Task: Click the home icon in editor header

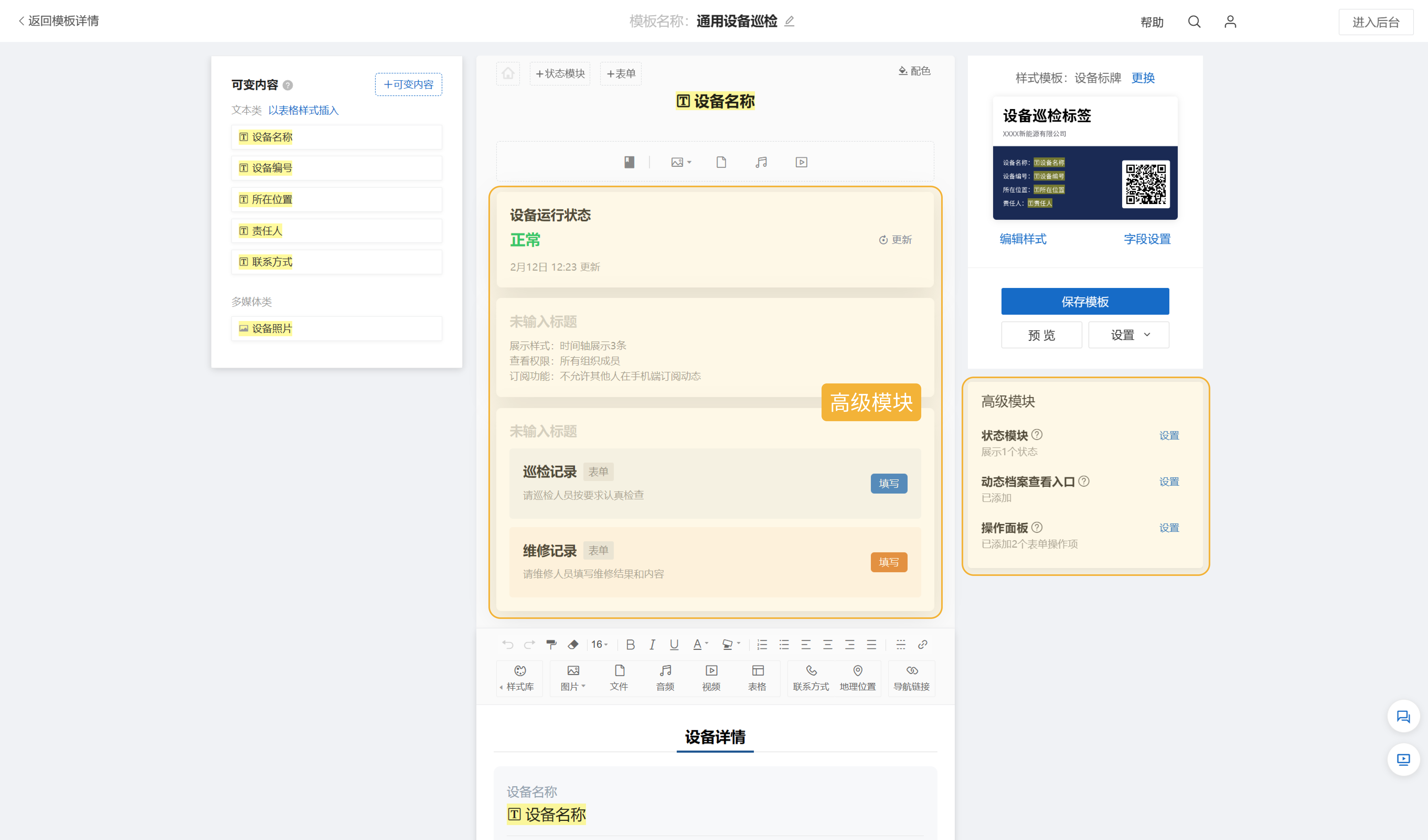Action: pos(508,74)
